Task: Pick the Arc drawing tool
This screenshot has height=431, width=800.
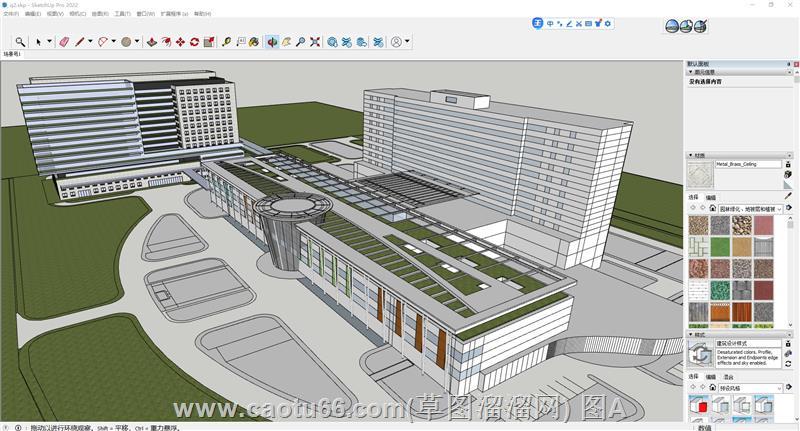Action: pyautogui.click(x=103, y=42)
